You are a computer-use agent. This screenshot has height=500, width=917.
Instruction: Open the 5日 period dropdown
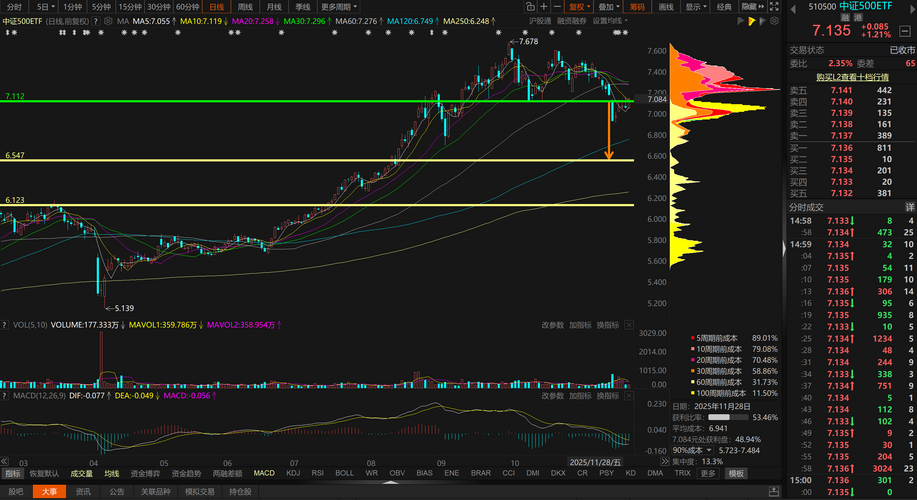pos(45,7)
